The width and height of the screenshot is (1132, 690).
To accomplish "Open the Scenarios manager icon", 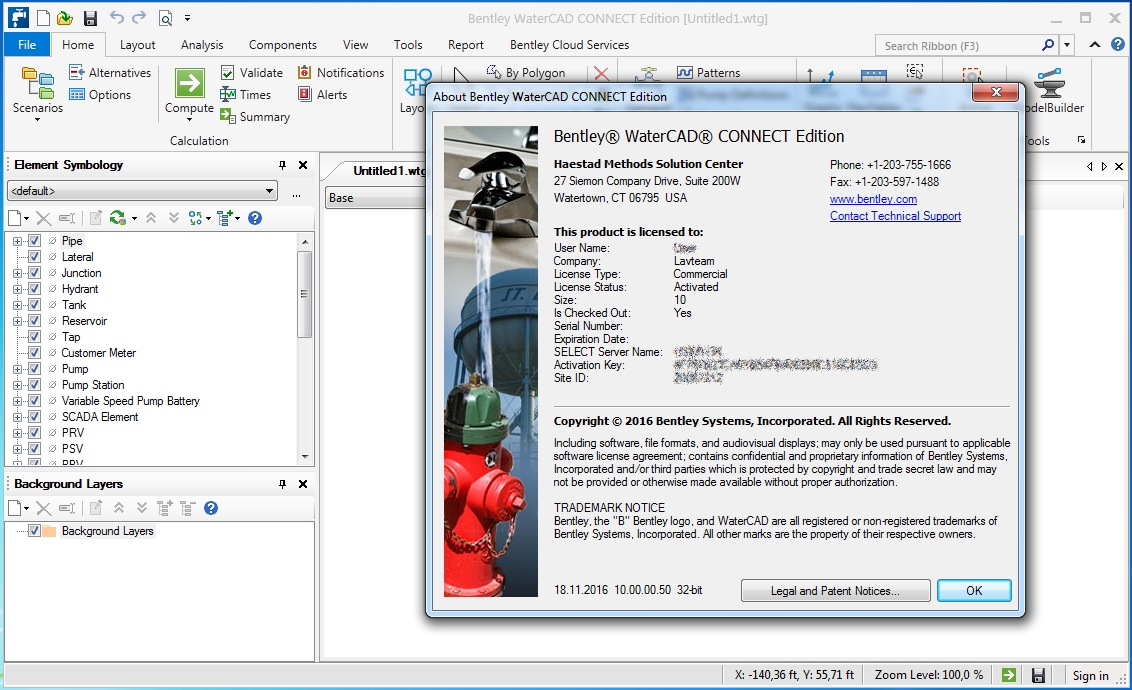I will point(38,82).
